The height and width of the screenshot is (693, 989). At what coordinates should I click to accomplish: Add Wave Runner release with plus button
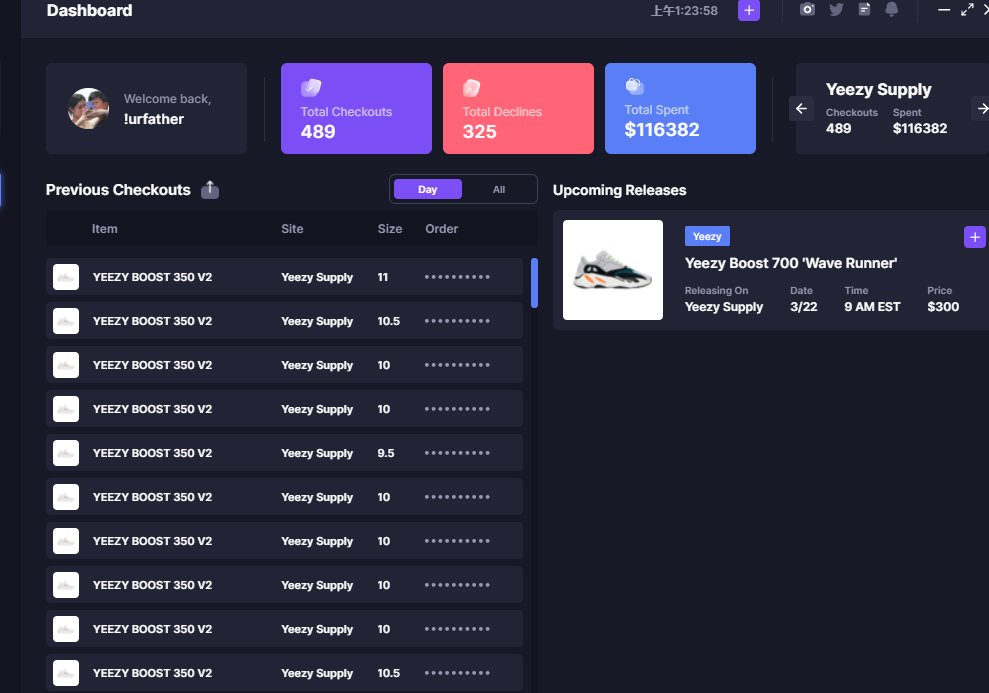974,237
